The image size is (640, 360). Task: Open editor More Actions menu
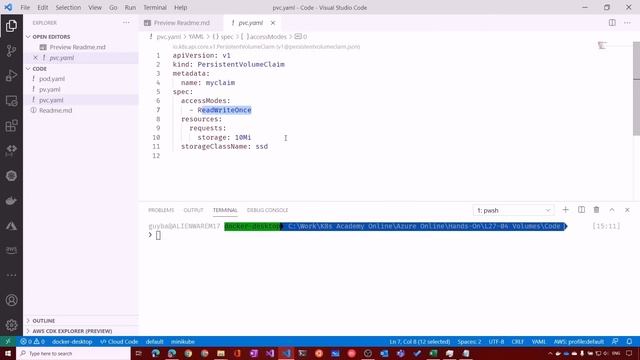tap(627, 23)
